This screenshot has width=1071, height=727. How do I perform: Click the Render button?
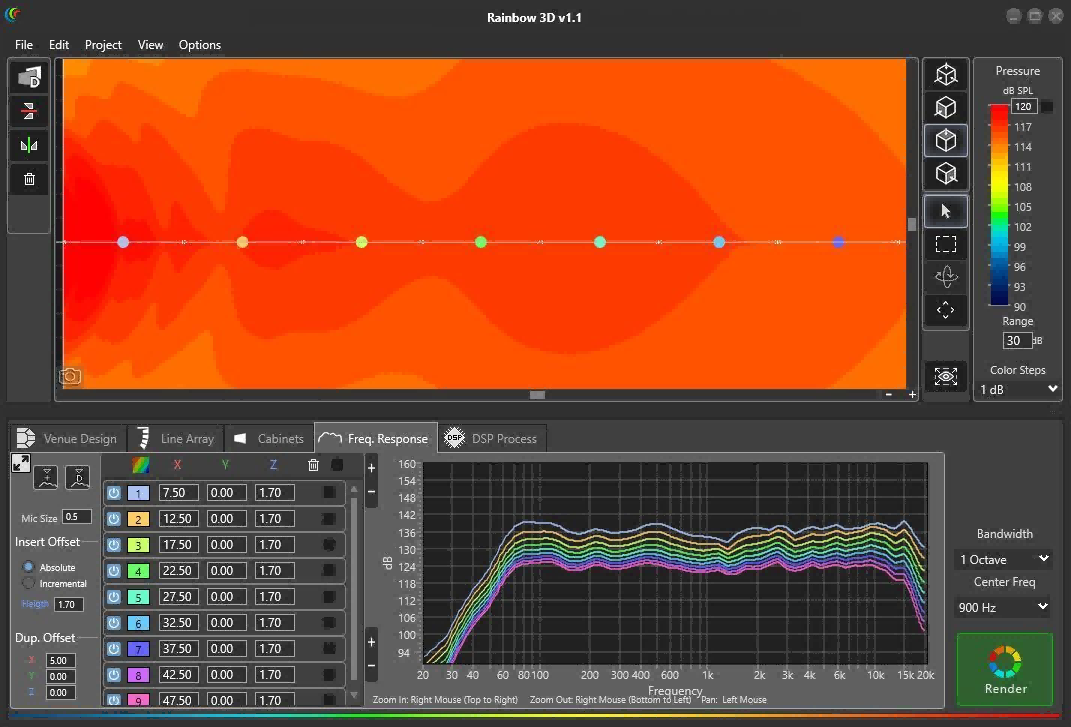pos(1004,668)
